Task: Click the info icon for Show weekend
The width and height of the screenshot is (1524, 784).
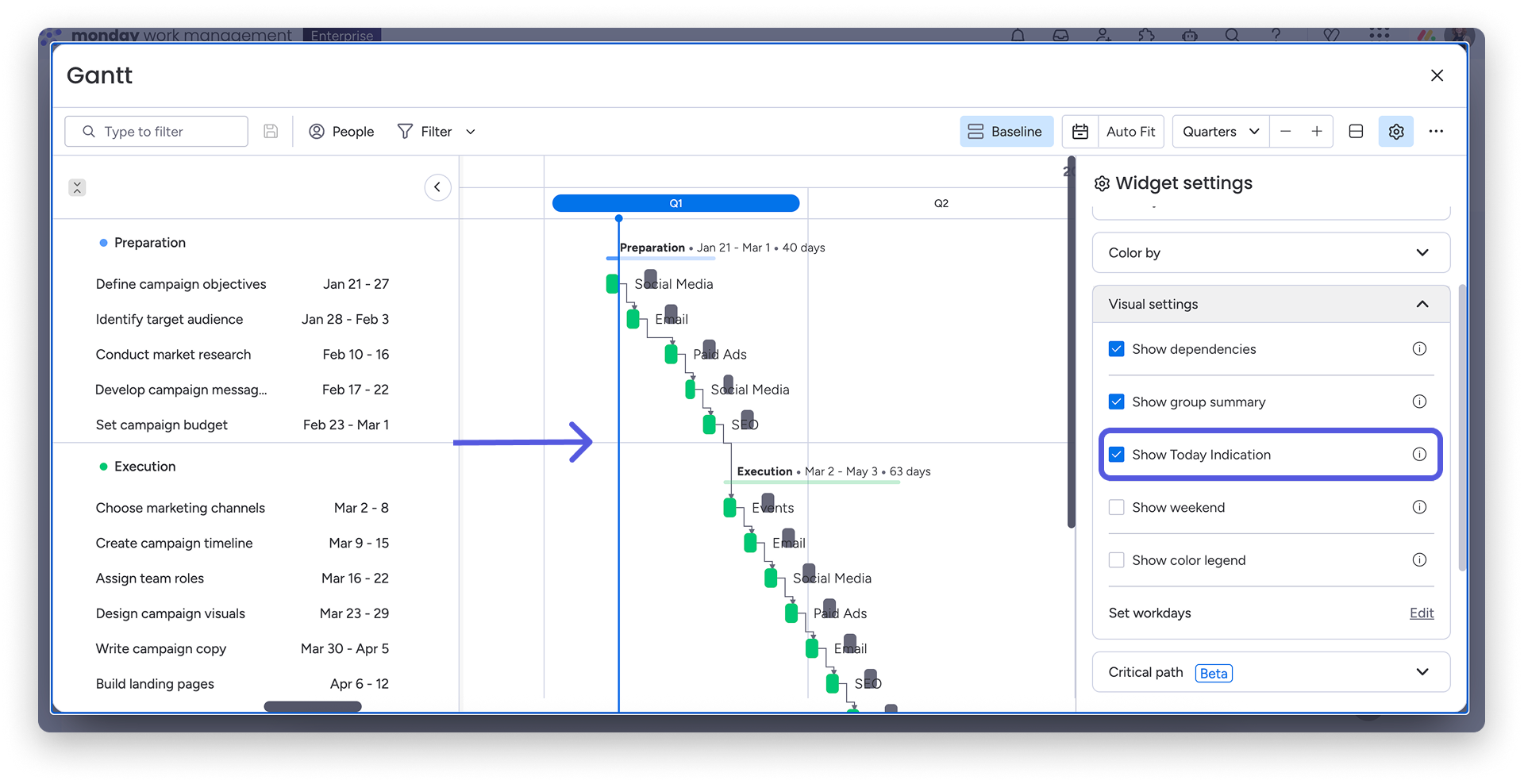Action: [x=1419, y=507]
